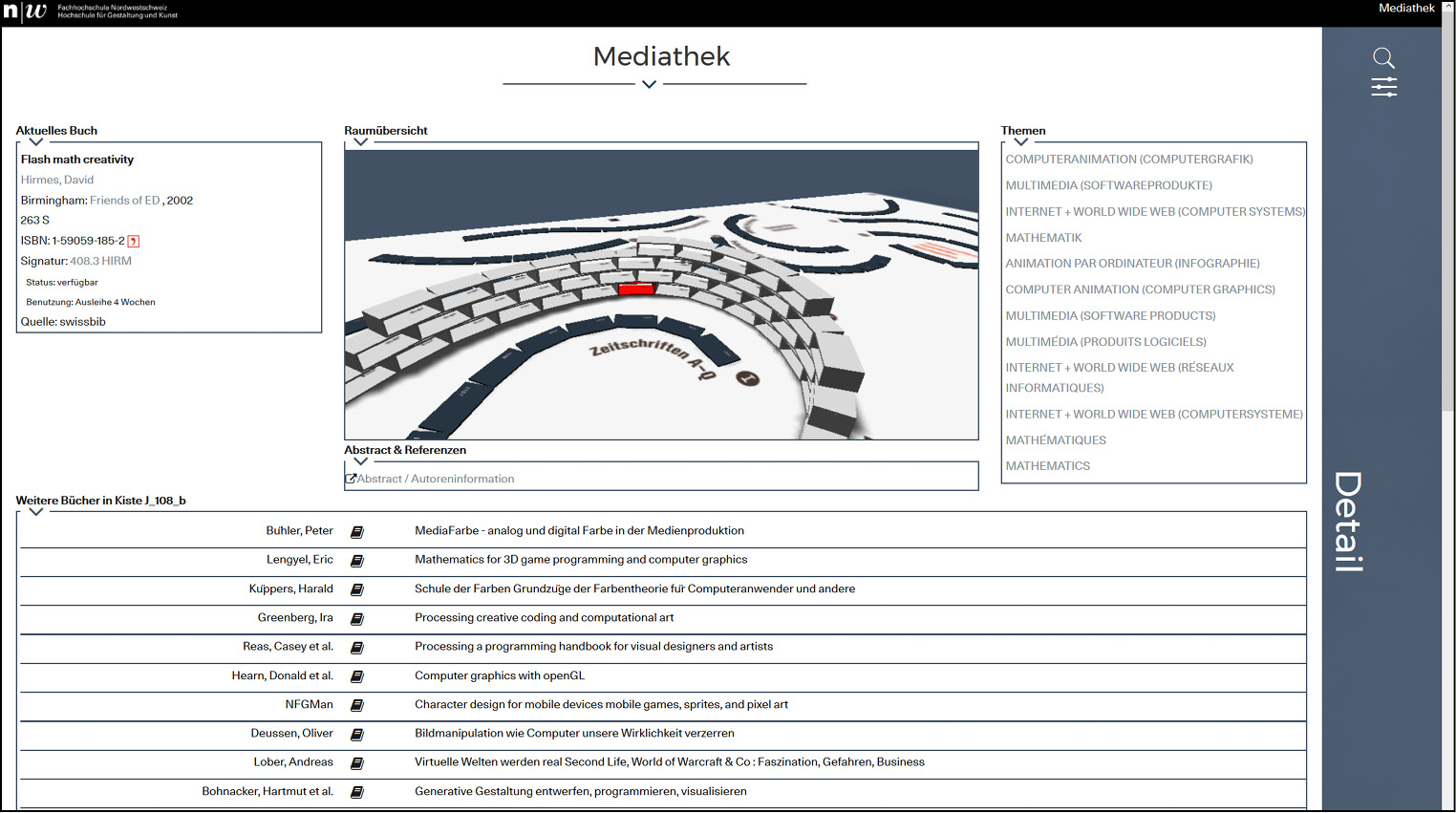Open the vertical Detail panel tab
1456x813 pixels.
tap(1348, 522)
